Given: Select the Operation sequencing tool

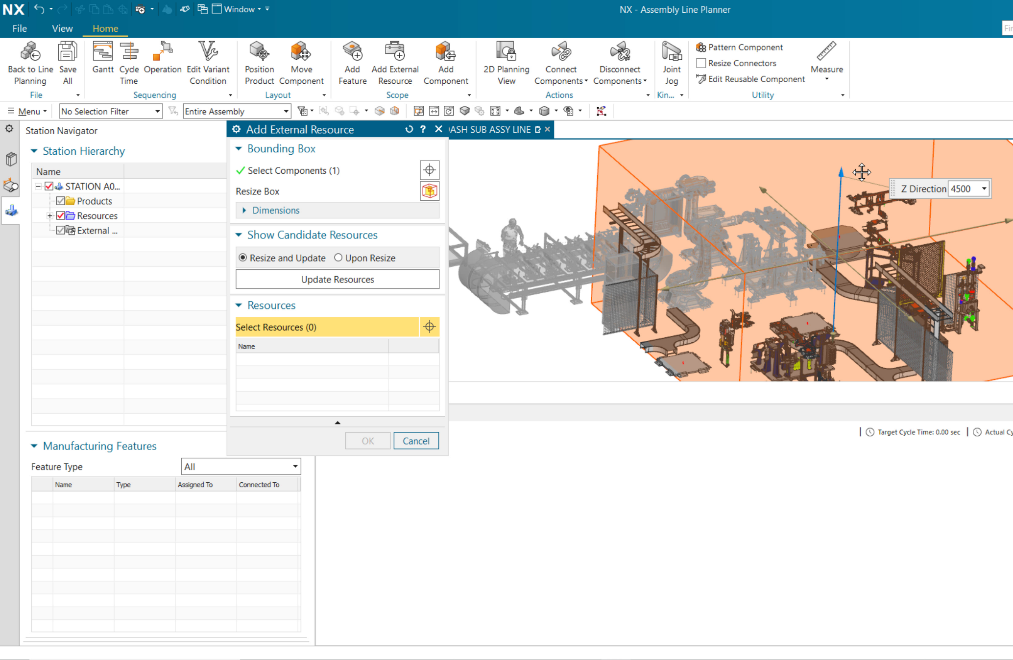Looking at the screenshot, I should point(162,58).
